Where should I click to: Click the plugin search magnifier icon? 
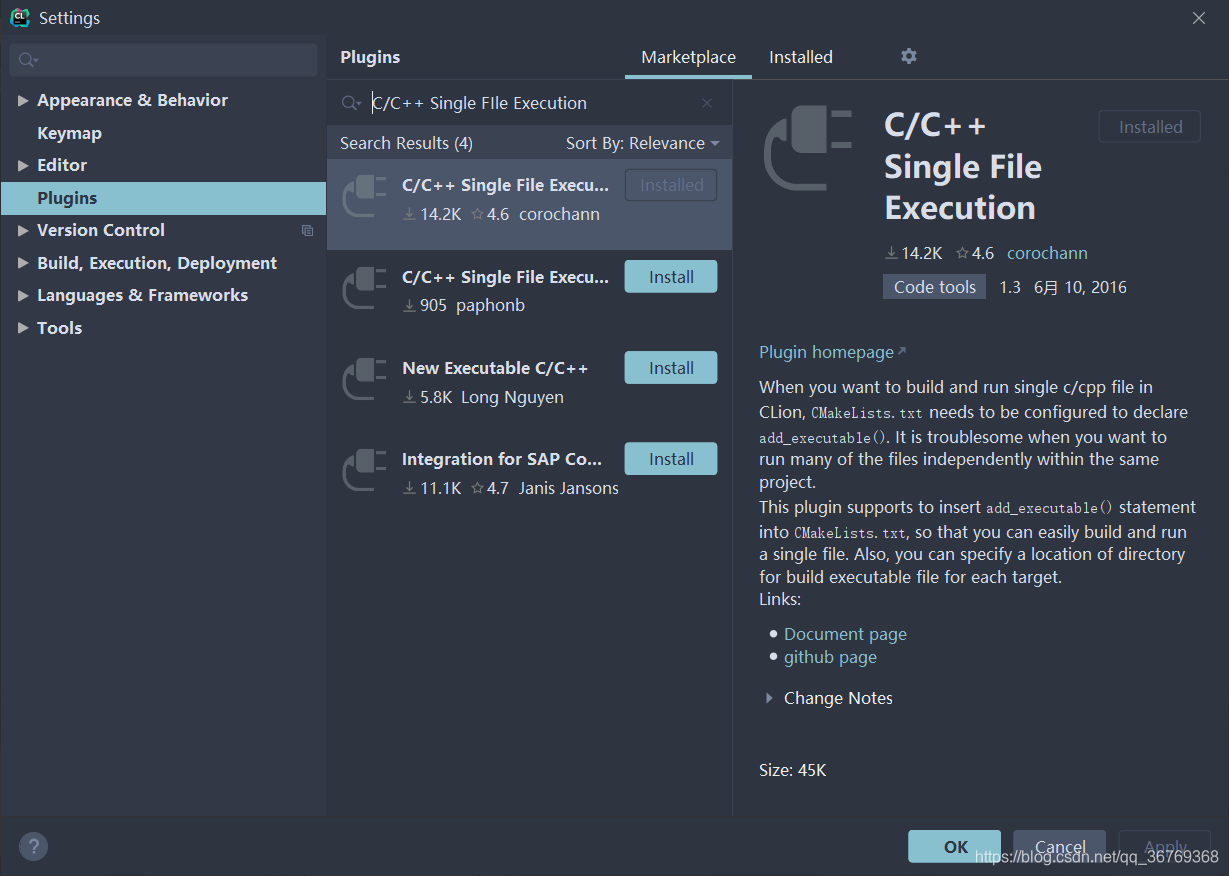coord(351,103)
